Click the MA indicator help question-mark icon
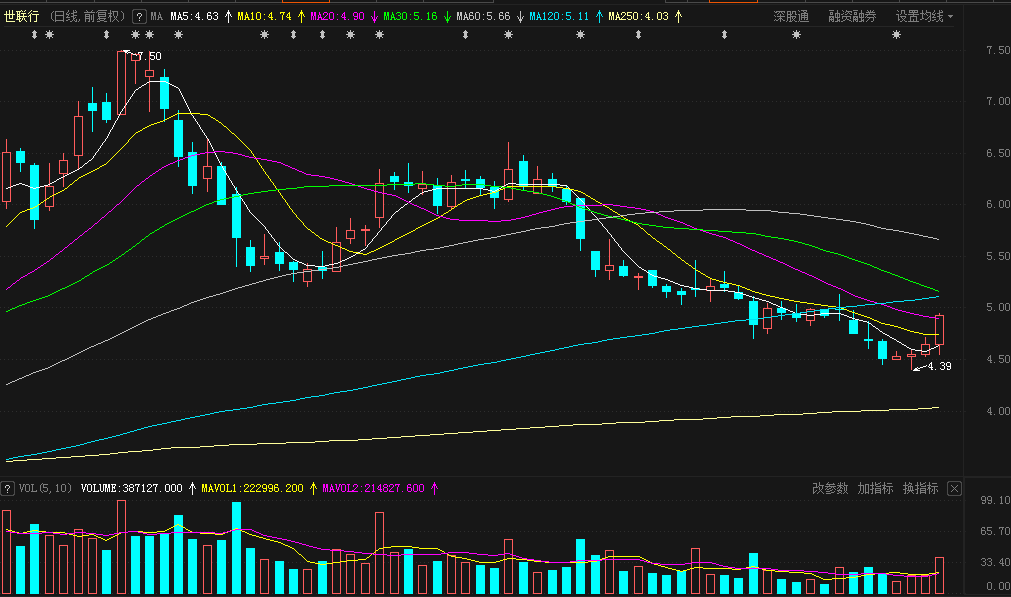 (139, 17)
